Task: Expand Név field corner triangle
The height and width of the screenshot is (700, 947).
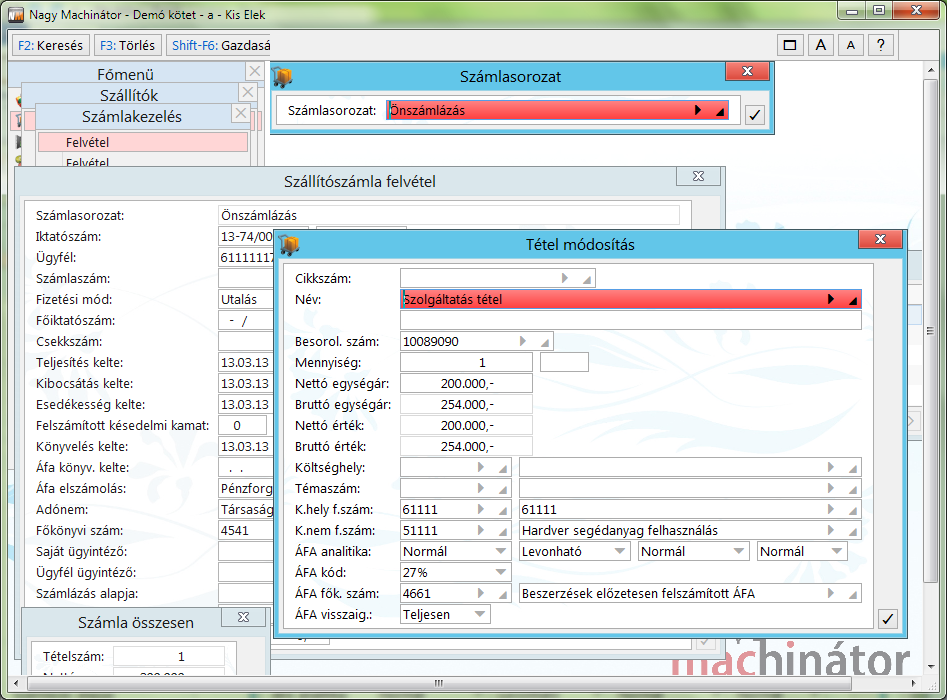Action: pos(853,301)
